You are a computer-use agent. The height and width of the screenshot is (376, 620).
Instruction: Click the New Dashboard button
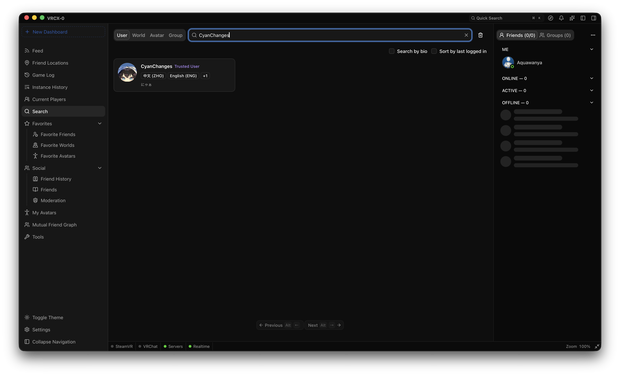pos(63,32)
